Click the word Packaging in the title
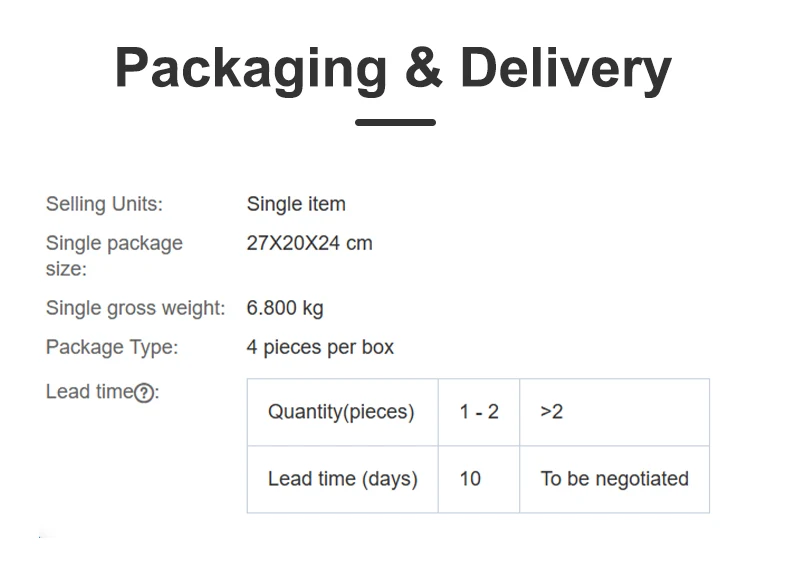The width and height of the screenshot is (790, 568). click(x=251, y=68)
